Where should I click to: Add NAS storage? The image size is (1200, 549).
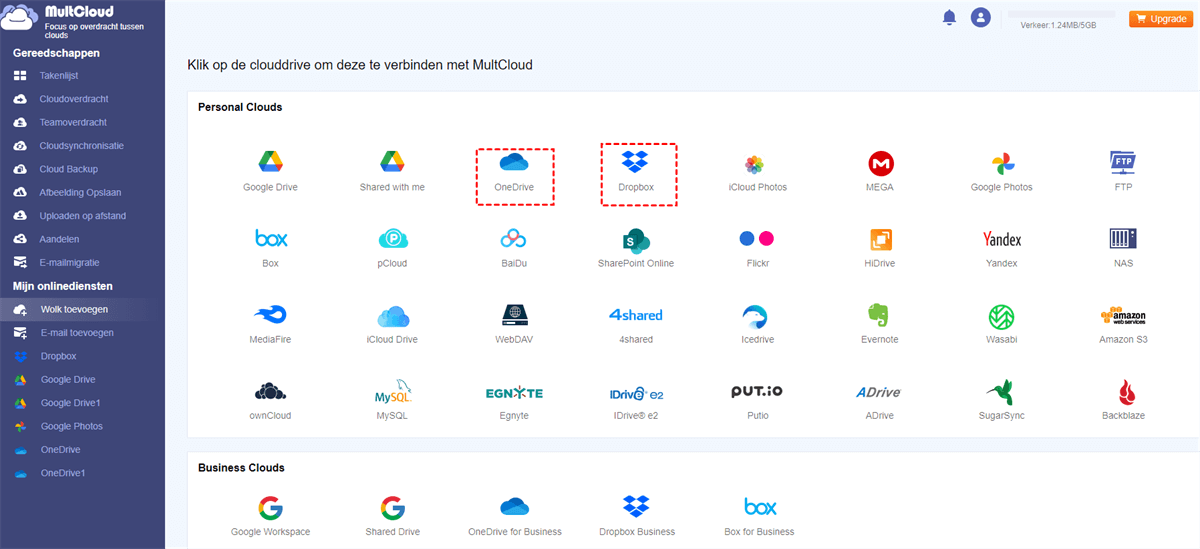coord(1122,248)
